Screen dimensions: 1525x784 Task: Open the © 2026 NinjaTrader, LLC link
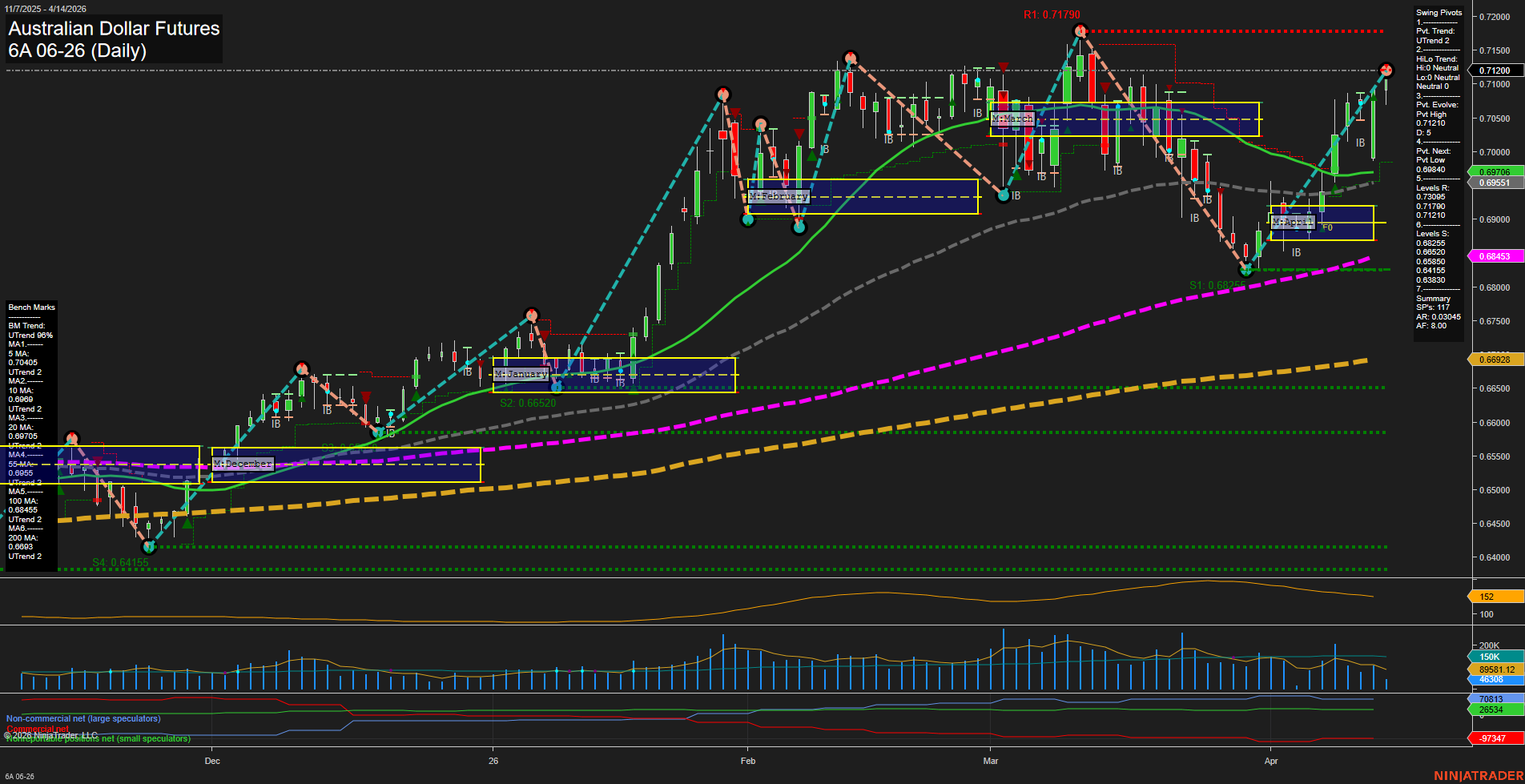coord(50,734)
